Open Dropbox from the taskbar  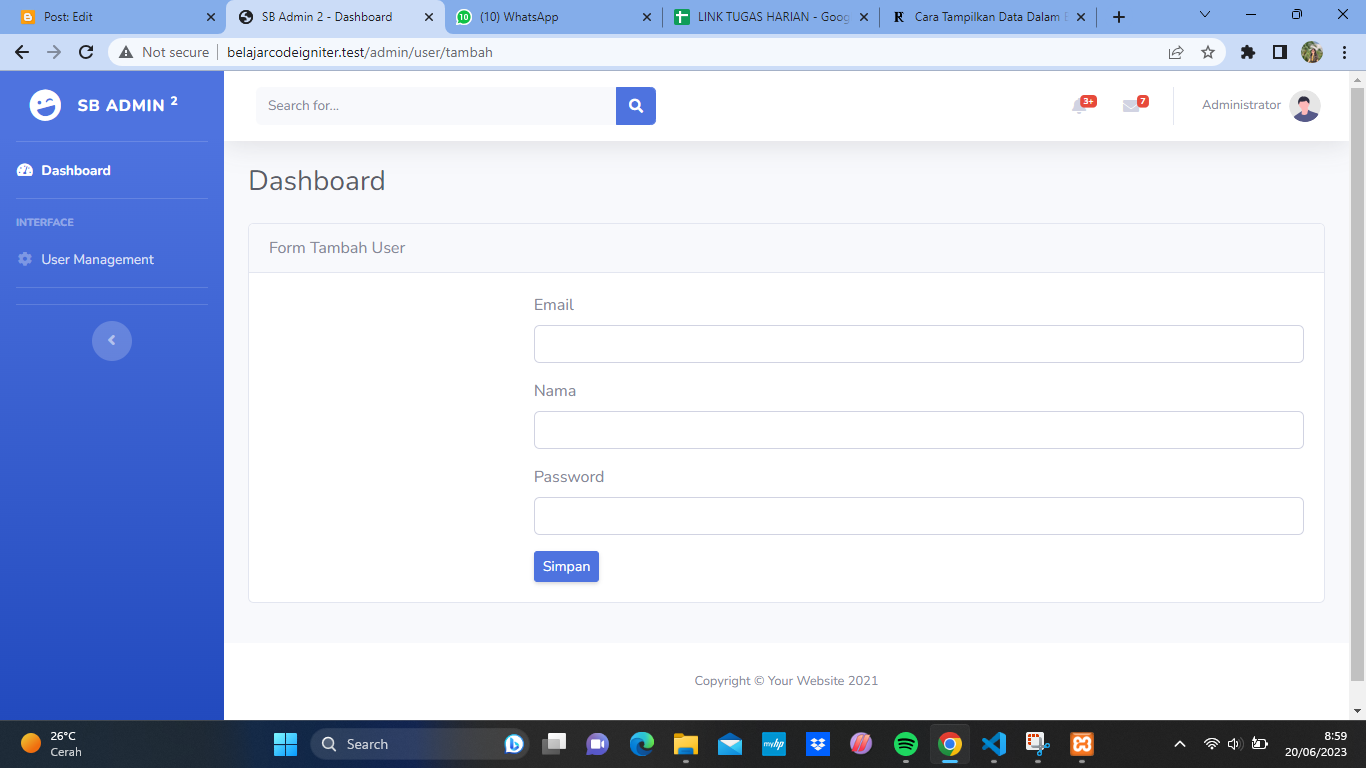(818, 744)
